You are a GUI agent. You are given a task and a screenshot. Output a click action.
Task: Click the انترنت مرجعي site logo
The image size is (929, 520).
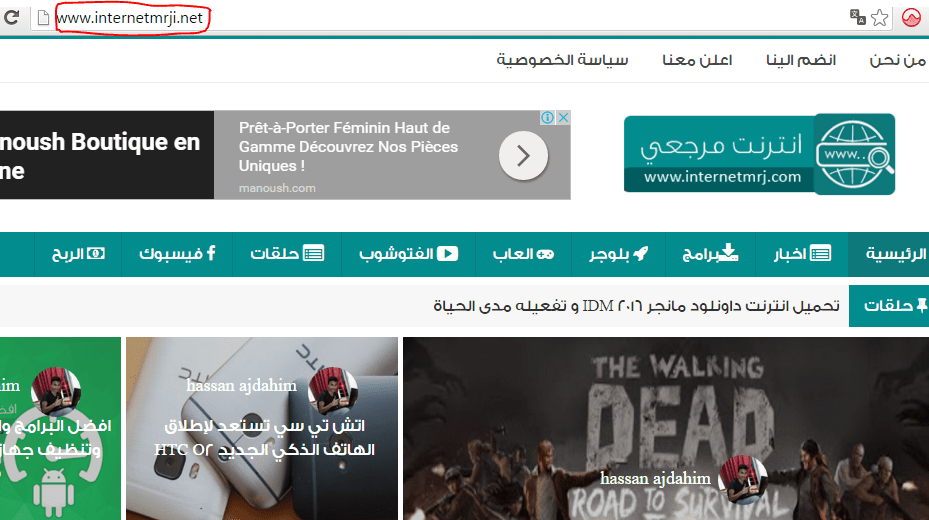pyautogui.click(x=759, y=154)
